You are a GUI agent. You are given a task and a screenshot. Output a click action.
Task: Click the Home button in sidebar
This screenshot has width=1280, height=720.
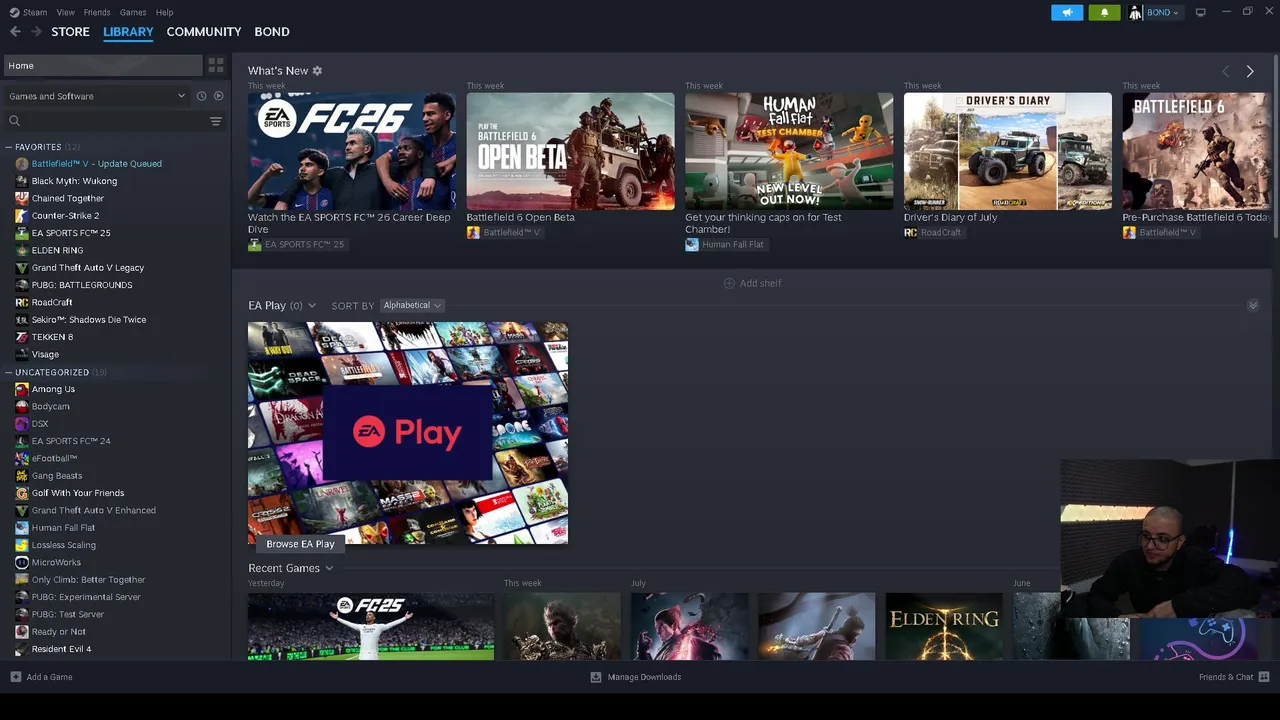coord(103,66)
